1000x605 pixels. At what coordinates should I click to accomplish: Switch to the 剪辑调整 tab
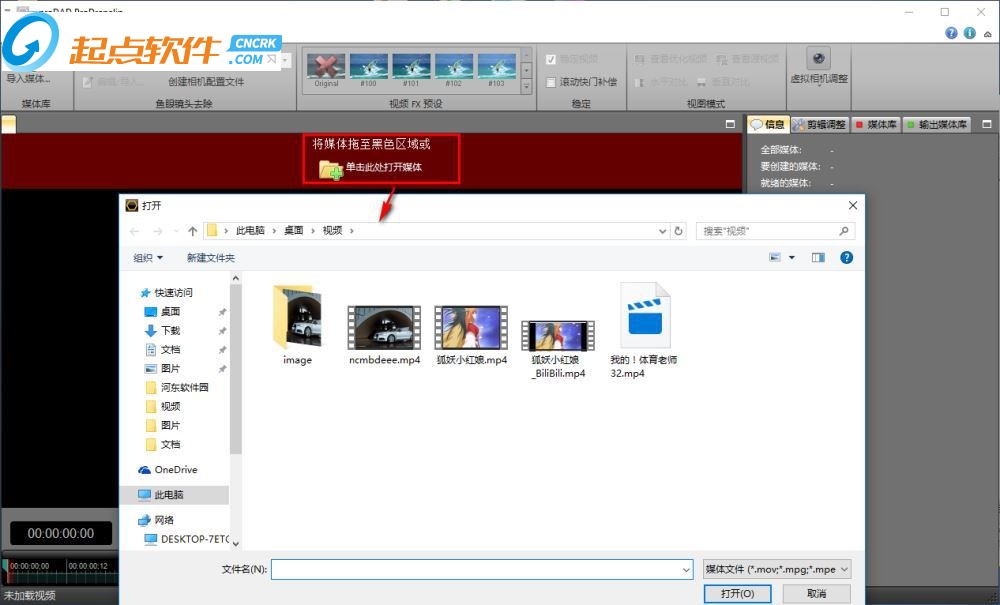pos(820,124)
